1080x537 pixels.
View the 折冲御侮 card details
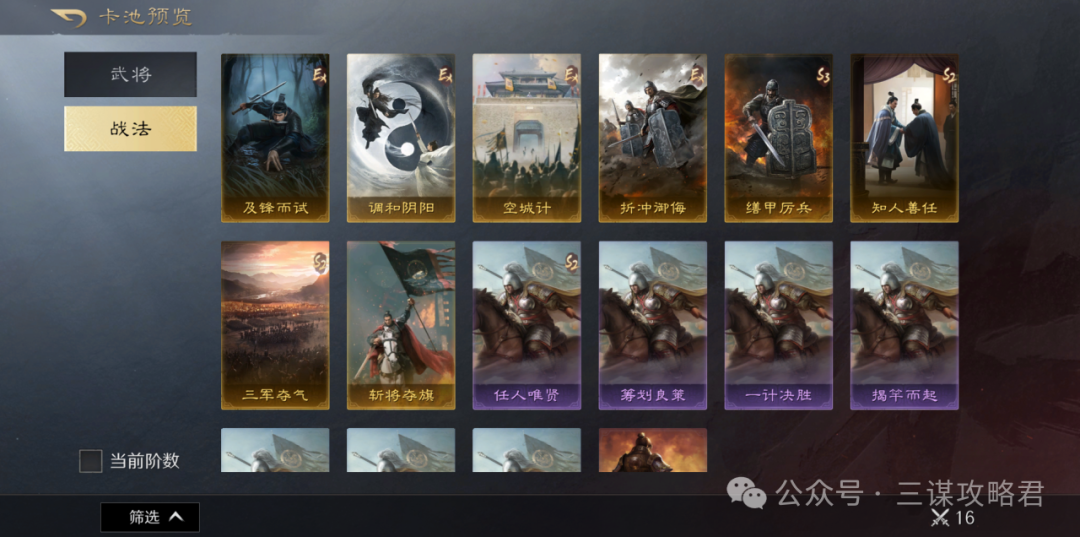click(653, 138)
